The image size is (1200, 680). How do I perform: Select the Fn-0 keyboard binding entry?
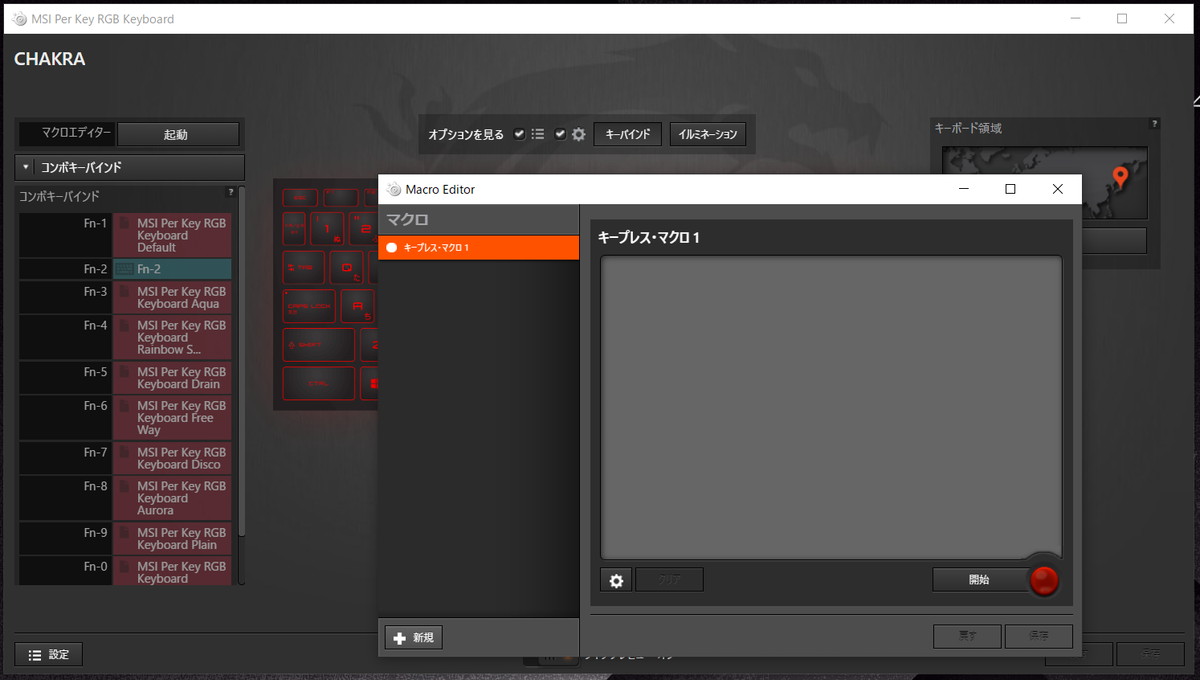172,571
